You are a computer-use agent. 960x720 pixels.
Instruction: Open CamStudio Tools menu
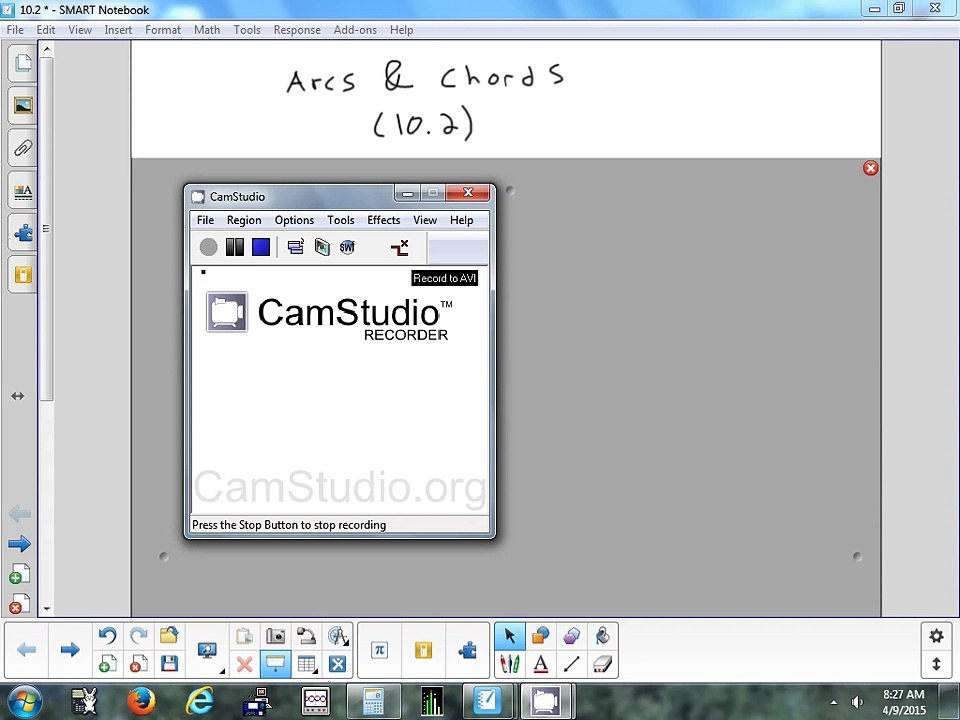pos(340,220)
